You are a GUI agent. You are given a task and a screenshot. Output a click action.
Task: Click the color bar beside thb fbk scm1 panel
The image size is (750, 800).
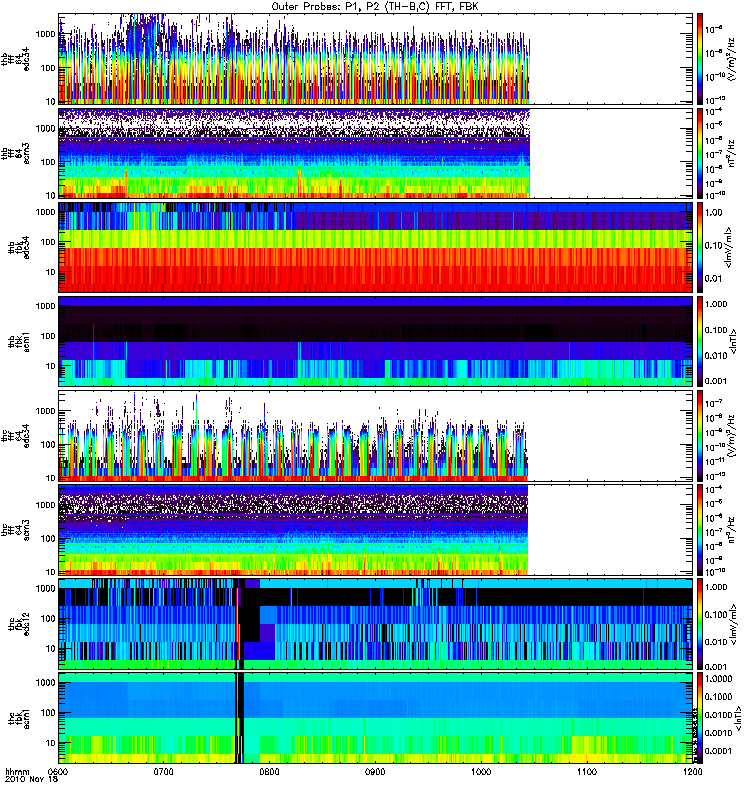pos(700,341)
